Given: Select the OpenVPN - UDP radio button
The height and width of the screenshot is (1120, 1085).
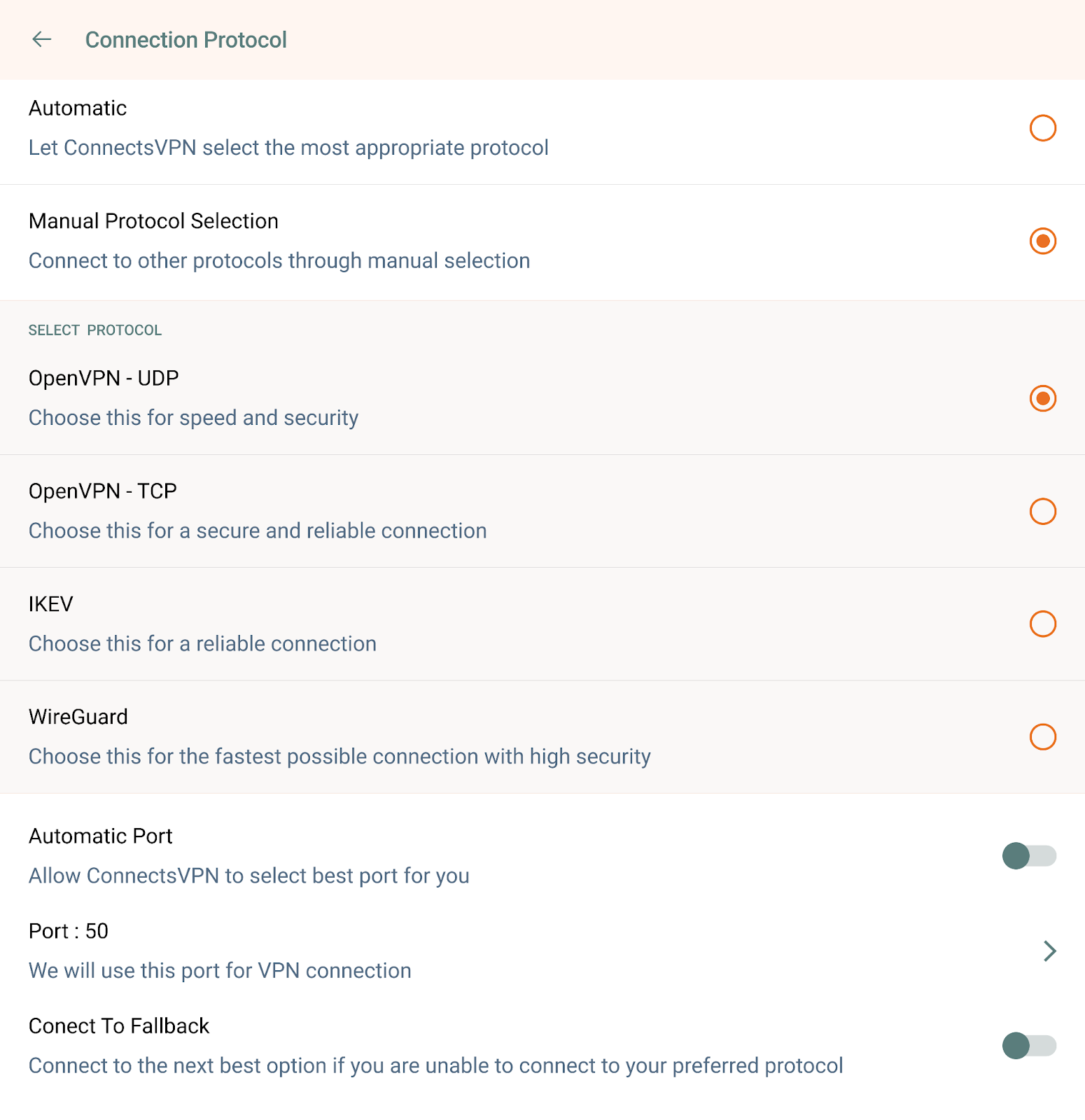Looking at the screenshot, I should pyautogui.click(x=1042, y=398).
